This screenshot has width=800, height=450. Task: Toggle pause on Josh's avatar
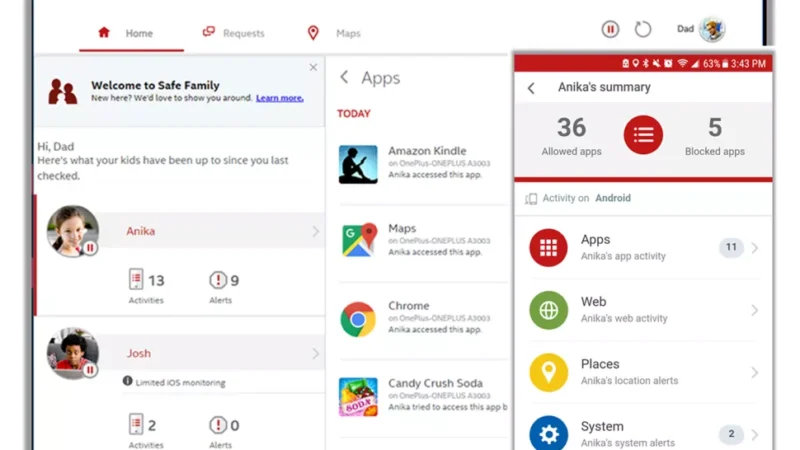tap(90, 370)
